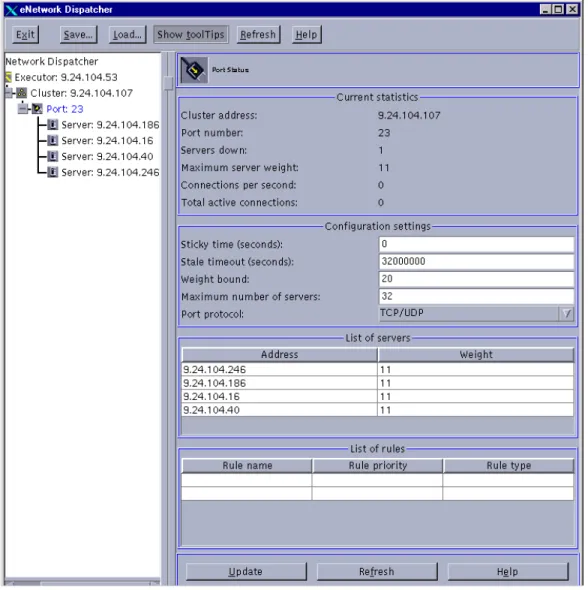Click the icon beside Server 9.24.104.186

click(x=53, y=124)
